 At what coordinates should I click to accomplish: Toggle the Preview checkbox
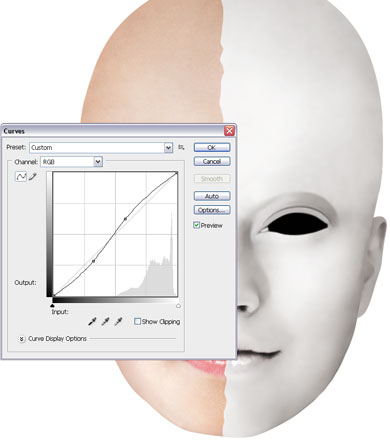point(196,225)
